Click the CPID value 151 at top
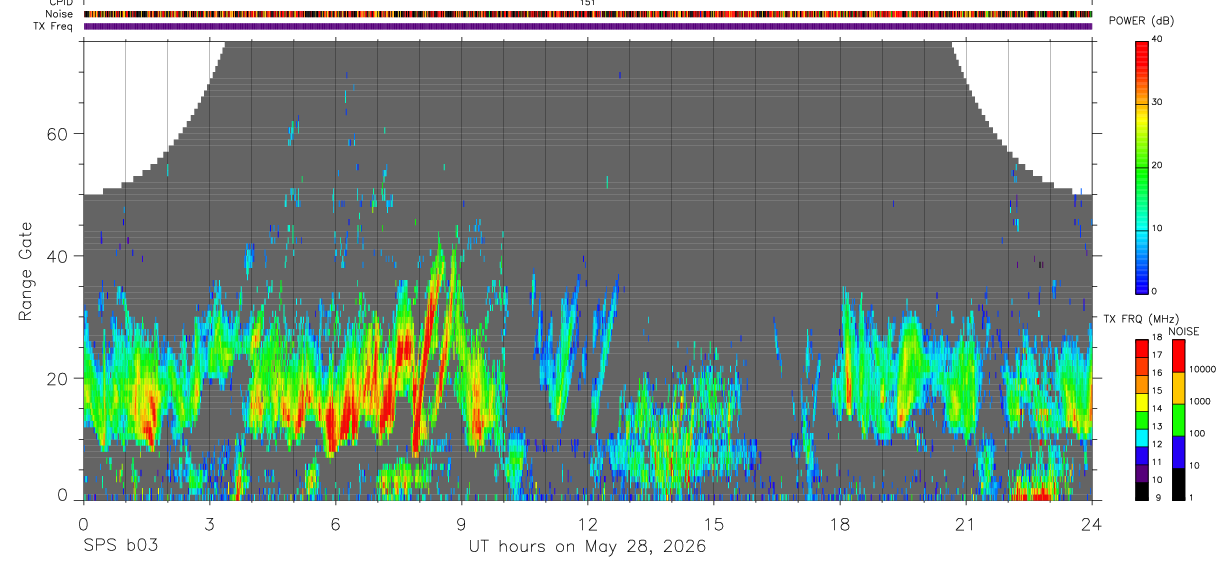Image resolution: width=1228 pixels, height=567 pixels. pos(587,3)
